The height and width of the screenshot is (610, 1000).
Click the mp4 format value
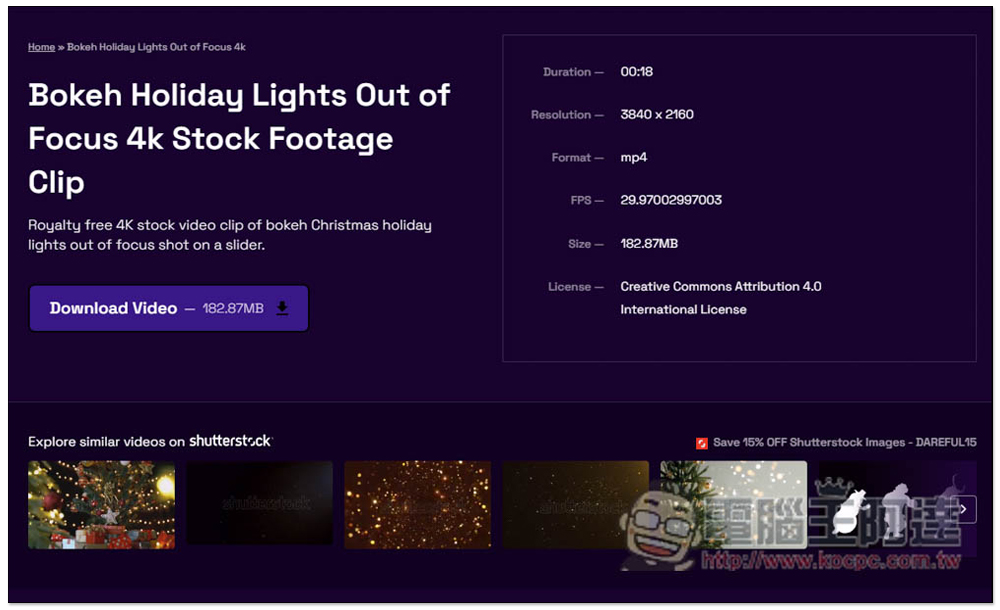coord(634,158)
